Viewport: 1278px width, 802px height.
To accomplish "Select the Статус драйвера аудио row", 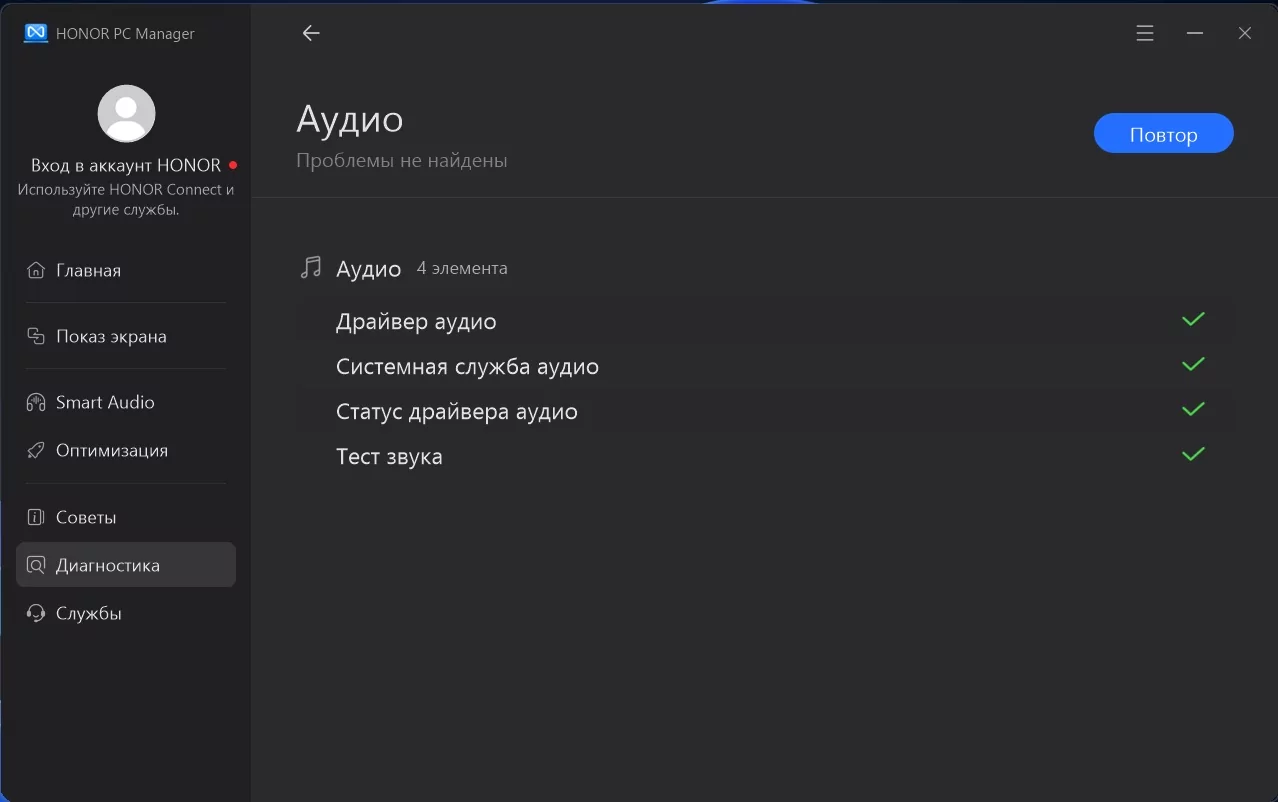I will click(457, 412).
